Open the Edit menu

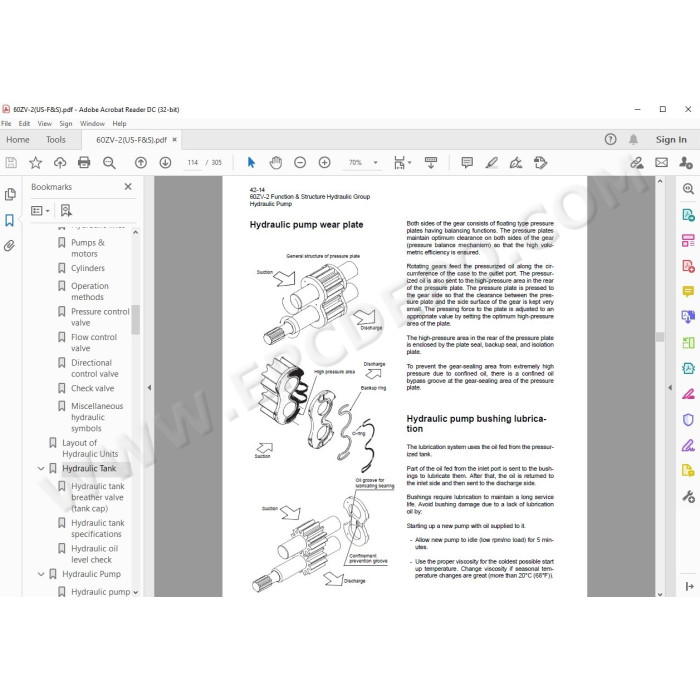(x=24, y=124)
